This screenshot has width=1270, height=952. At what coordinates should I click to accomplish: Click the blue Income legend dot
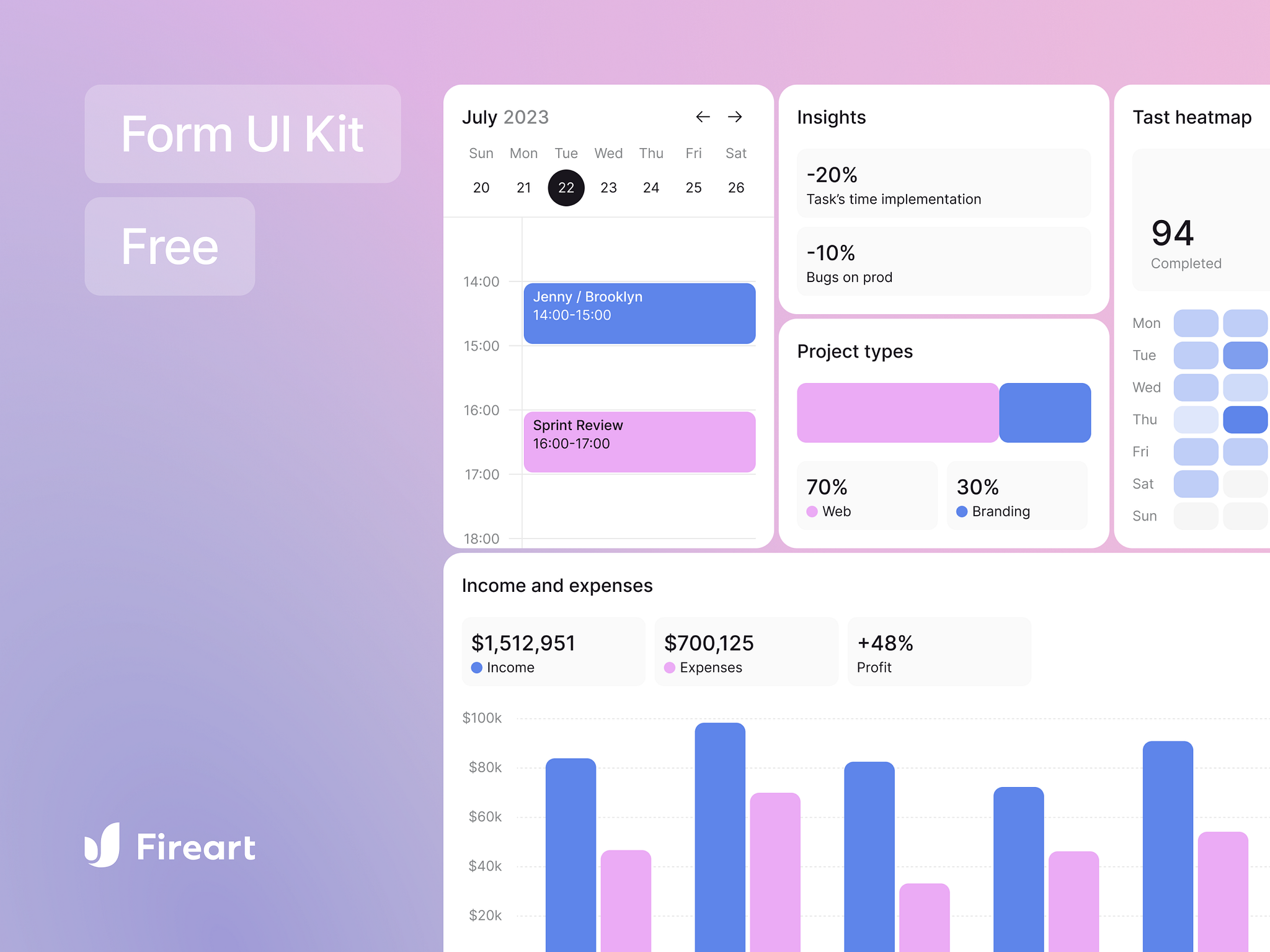coord(476,668)
